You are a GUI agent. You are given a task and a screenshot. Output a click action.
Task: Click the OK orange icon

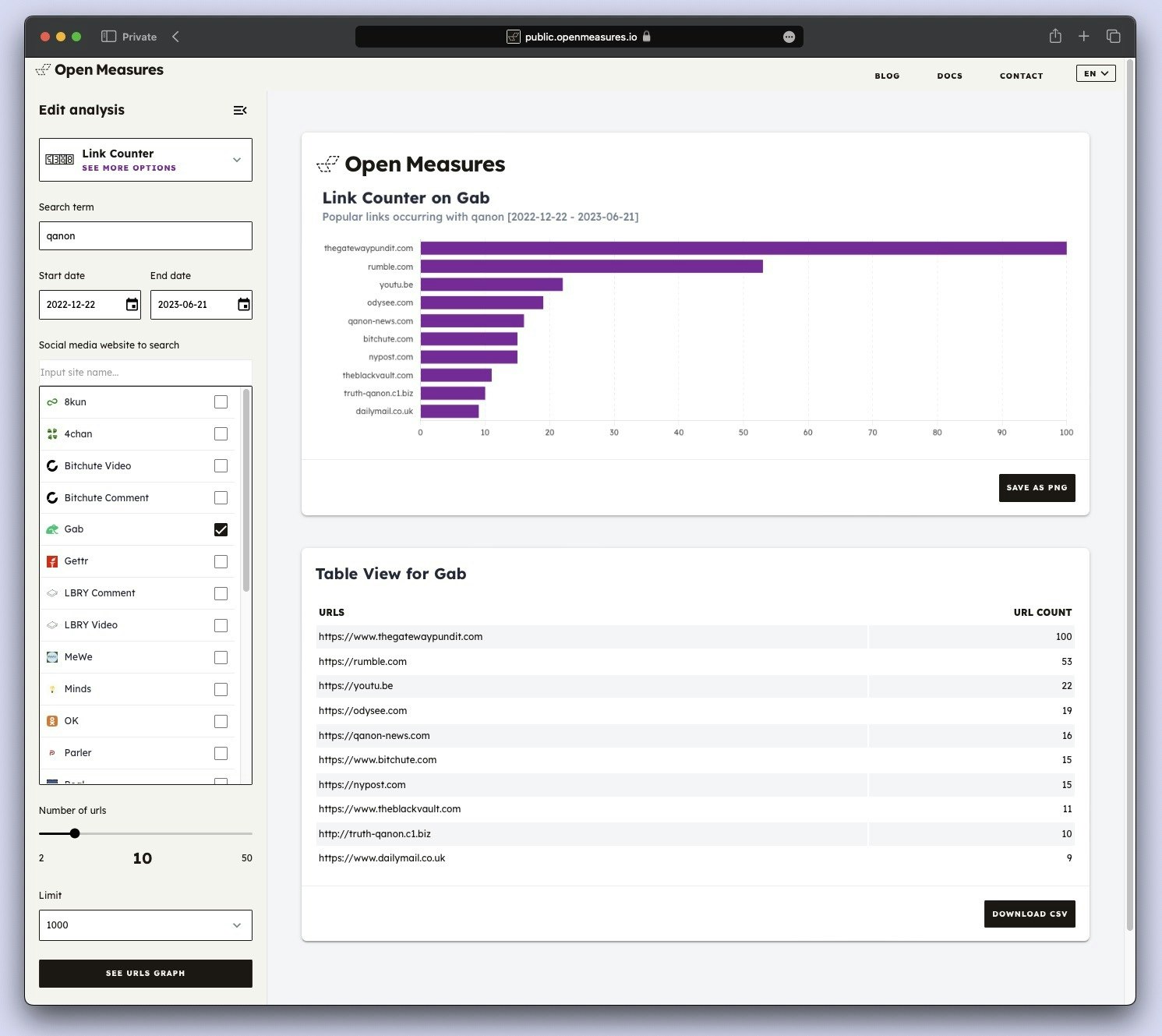[x=52, y=721]
